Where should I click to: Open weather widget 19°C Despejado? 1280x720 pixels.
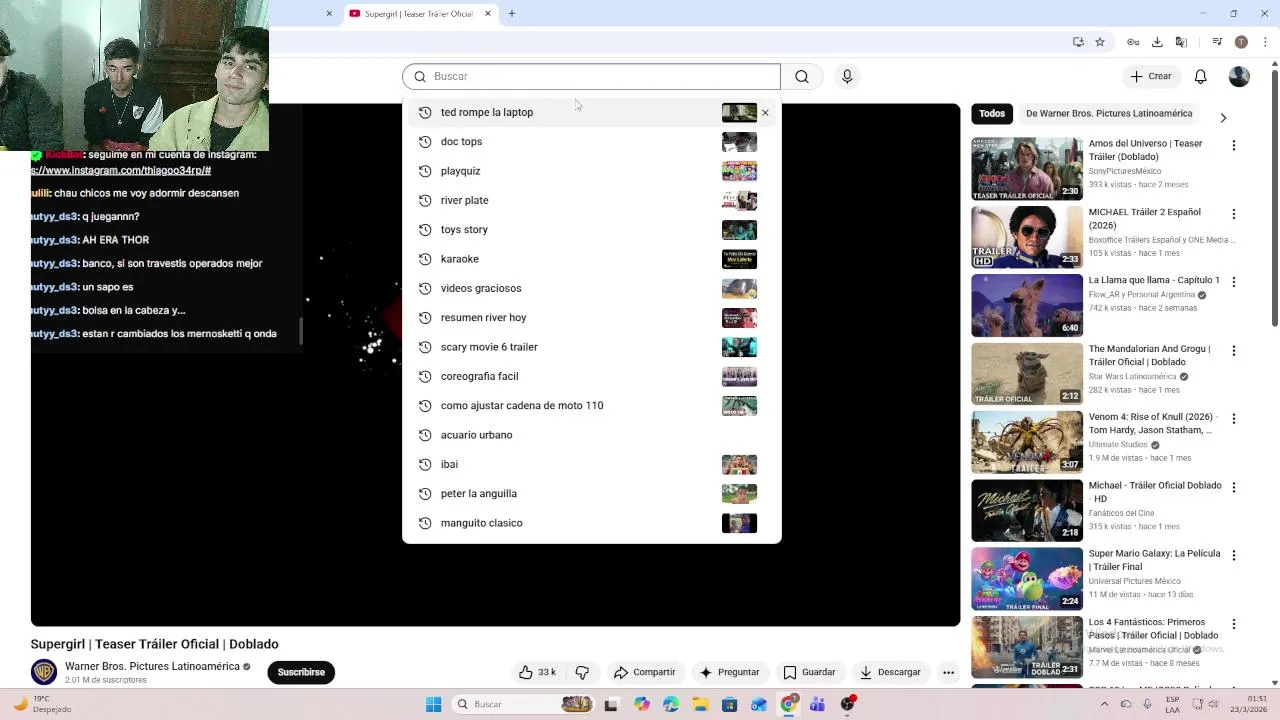click(42, 704)
